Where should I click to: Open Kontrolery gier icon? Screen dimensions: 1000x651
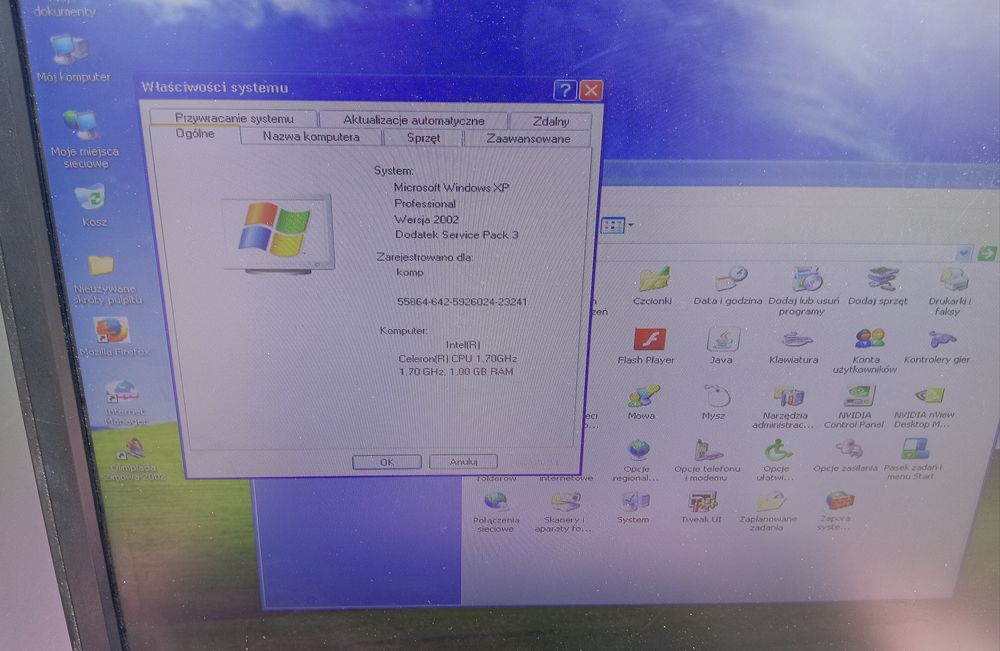click(x=937, y=346)
